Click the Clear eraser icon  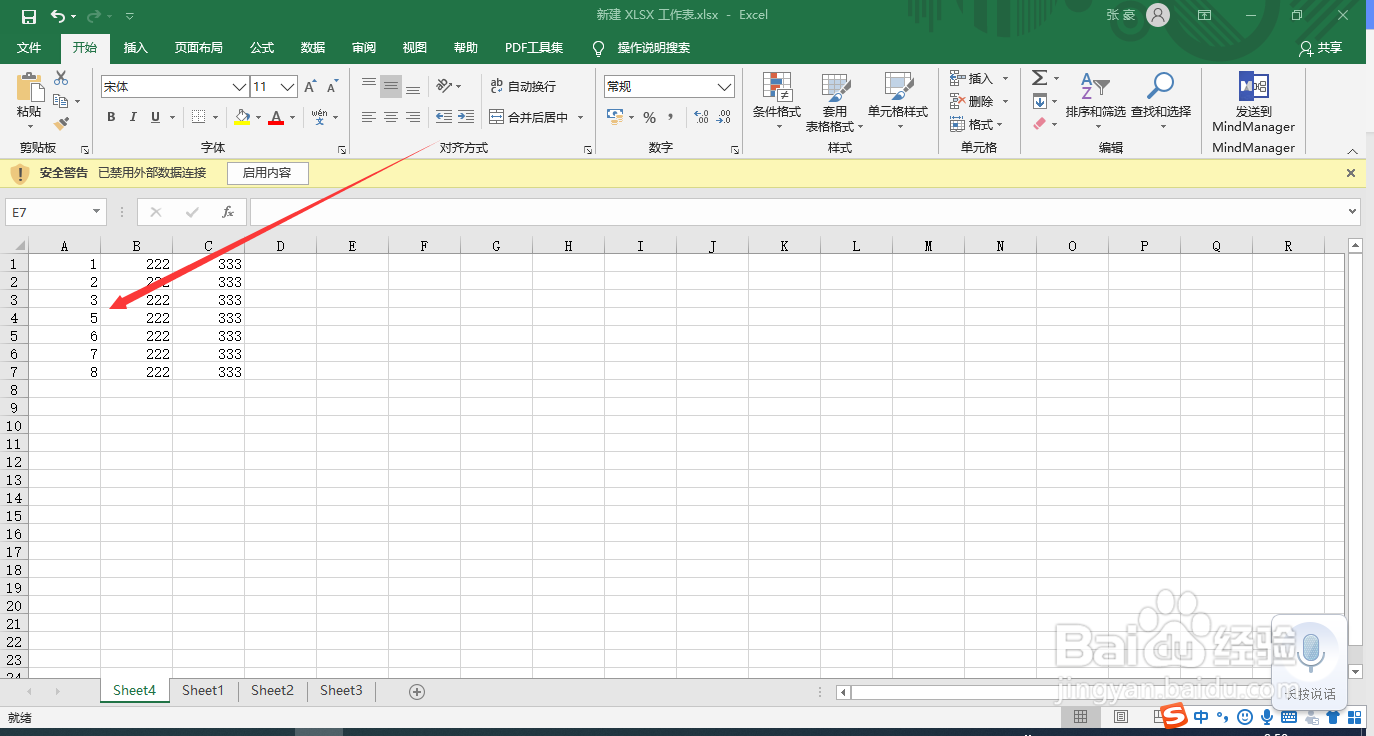1039,124
